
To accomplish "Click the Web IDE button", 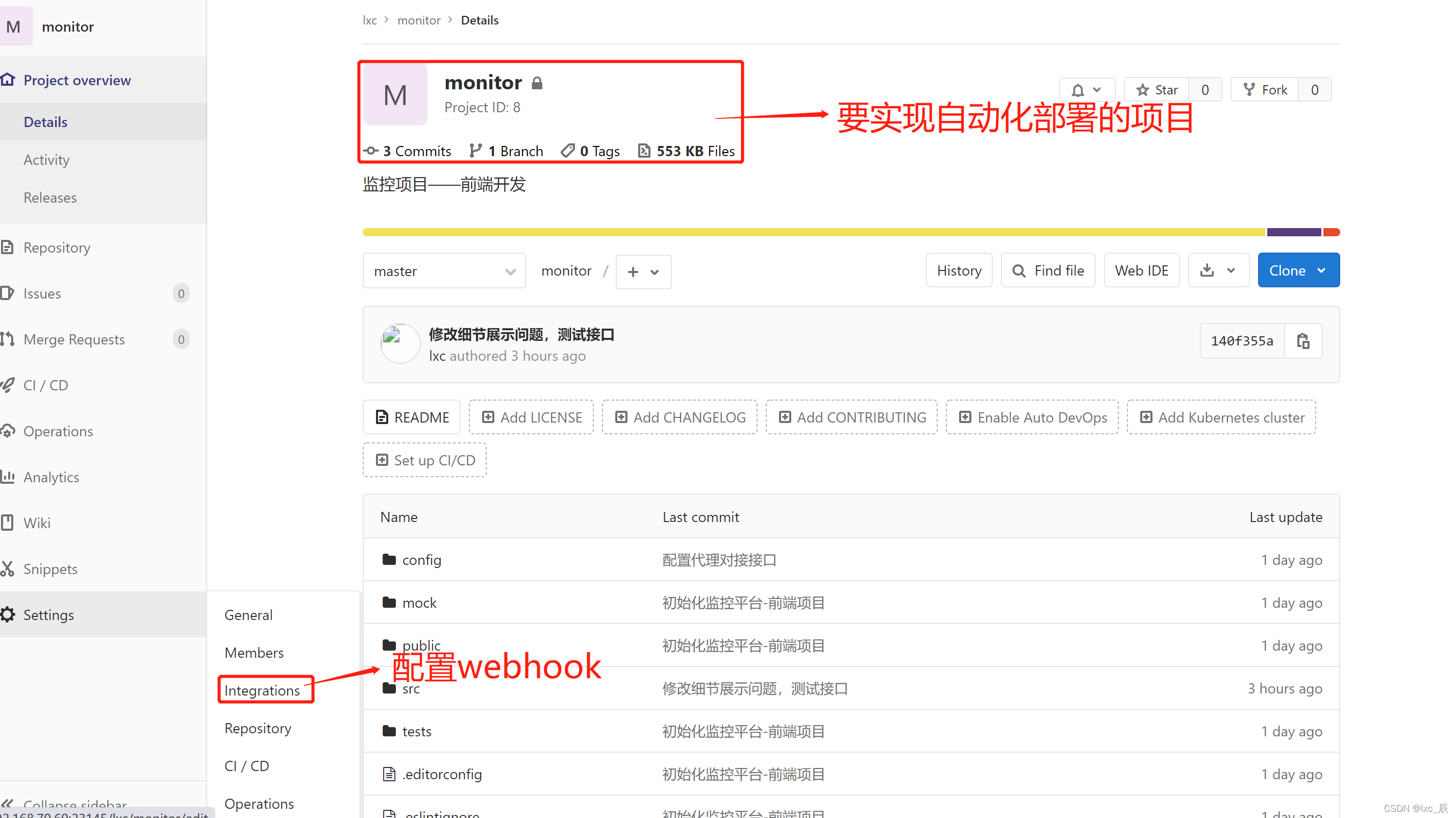I will click(1141, 270).
